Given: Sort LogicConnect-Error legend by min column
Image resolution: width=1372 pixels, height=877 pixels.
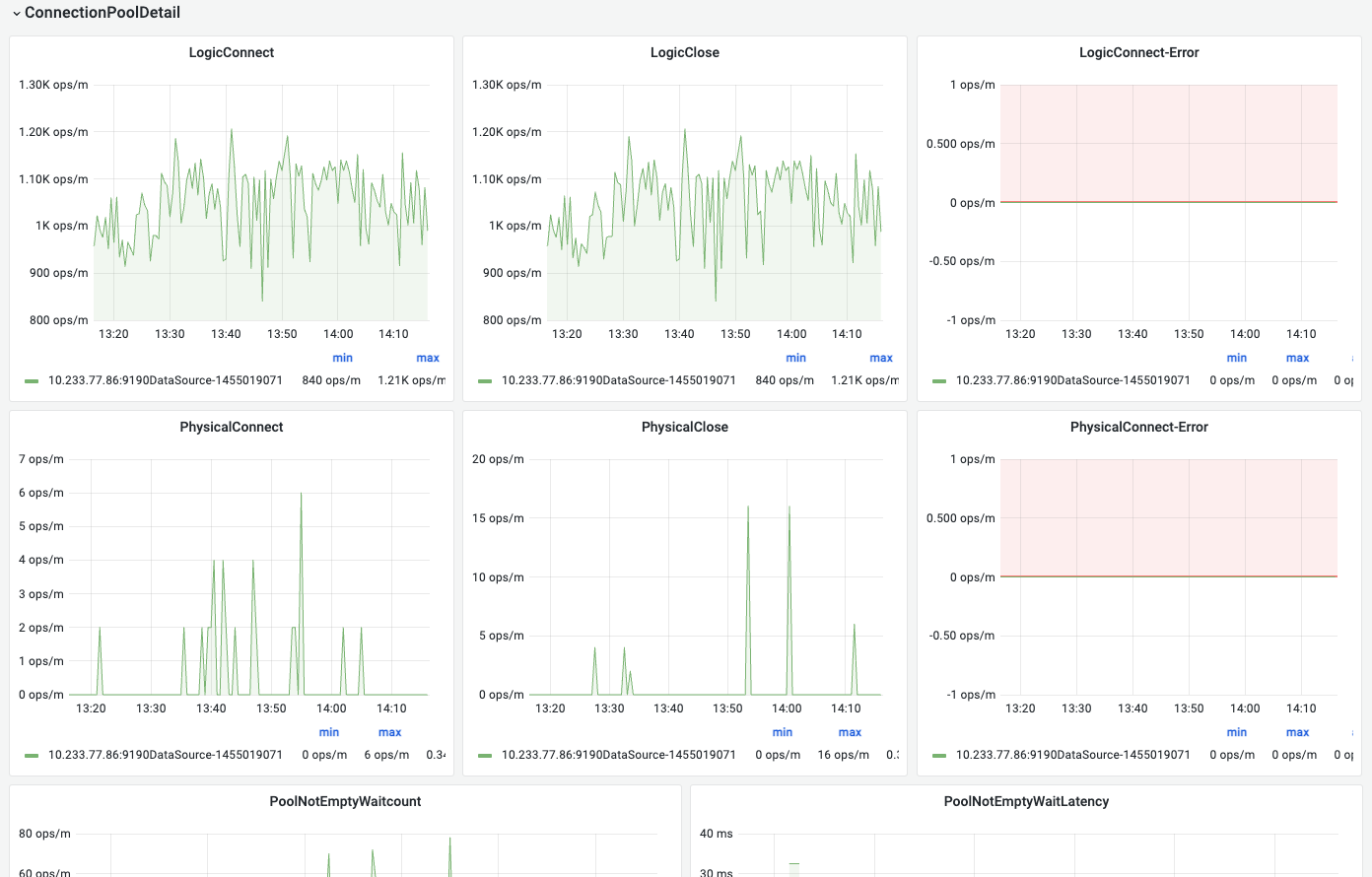Looking at the screenshot, I should pyautogui.click(x=1237, y=358).
